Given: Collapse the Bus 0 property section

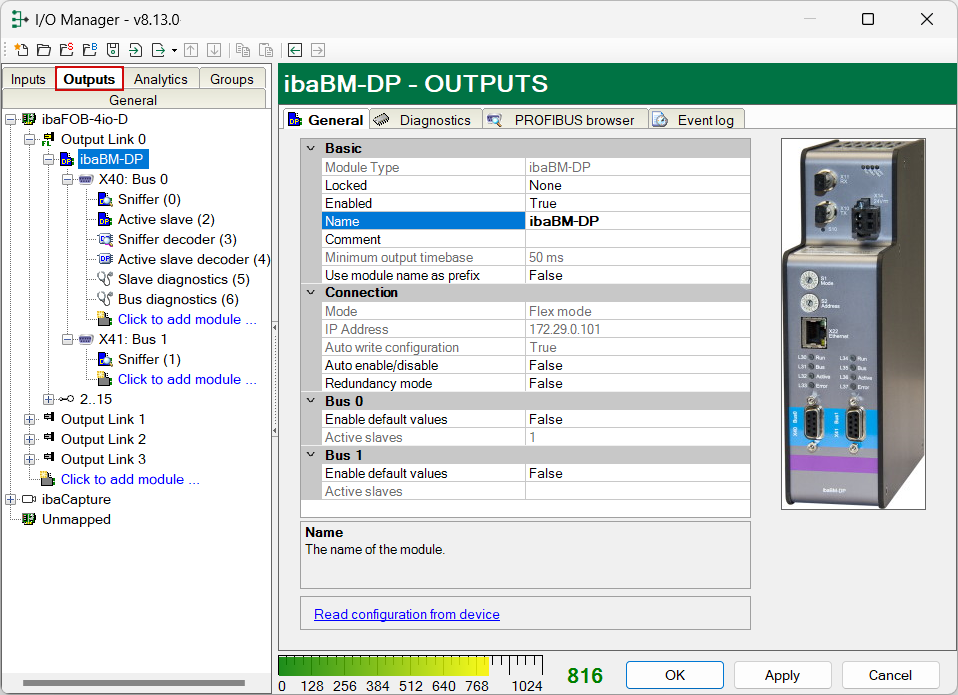Looking at the screenshot, I should click(x=311, y=401).
